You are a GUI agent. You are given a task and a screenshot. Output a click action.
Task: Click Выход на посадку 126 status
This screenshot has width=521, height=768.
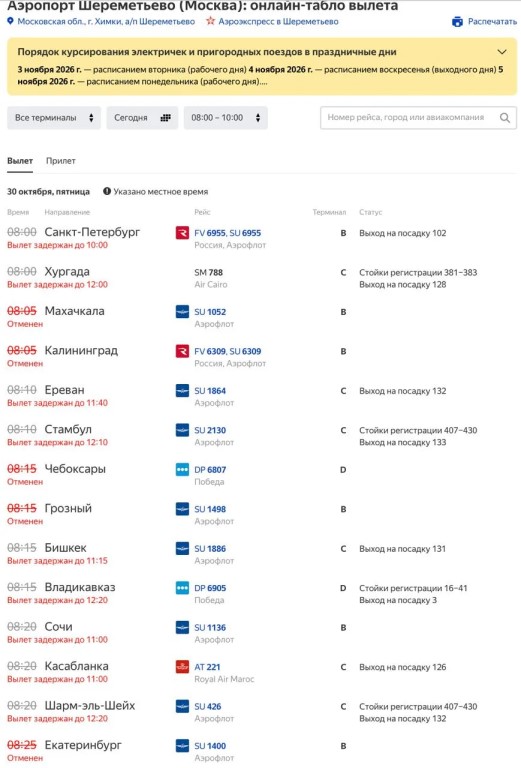(403, 667)
